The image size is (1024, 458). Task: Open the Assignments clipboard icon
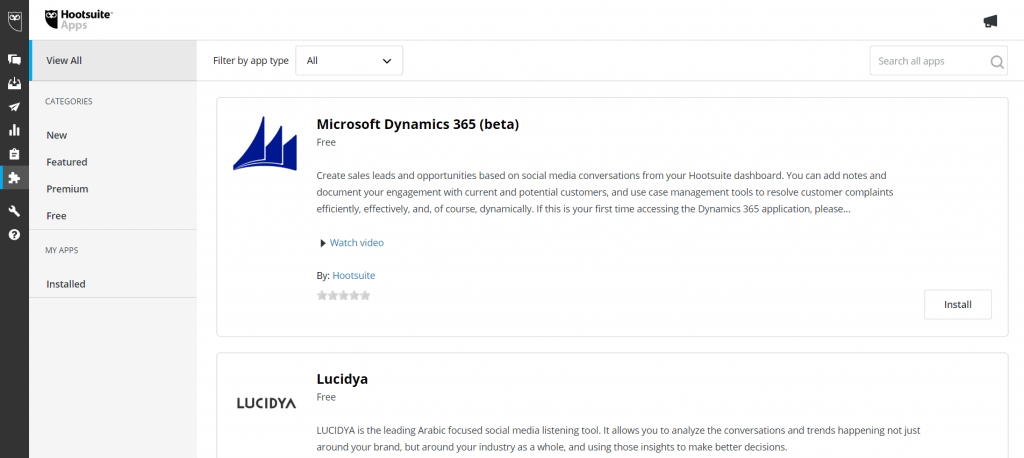pyautogui.click(x=14, y=154)
